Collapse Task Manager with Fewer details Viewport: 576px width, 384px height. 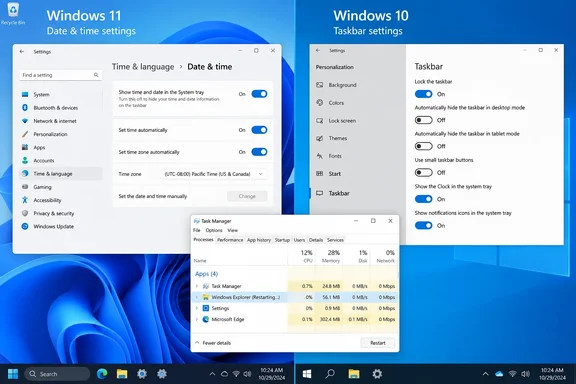(213, 343)
